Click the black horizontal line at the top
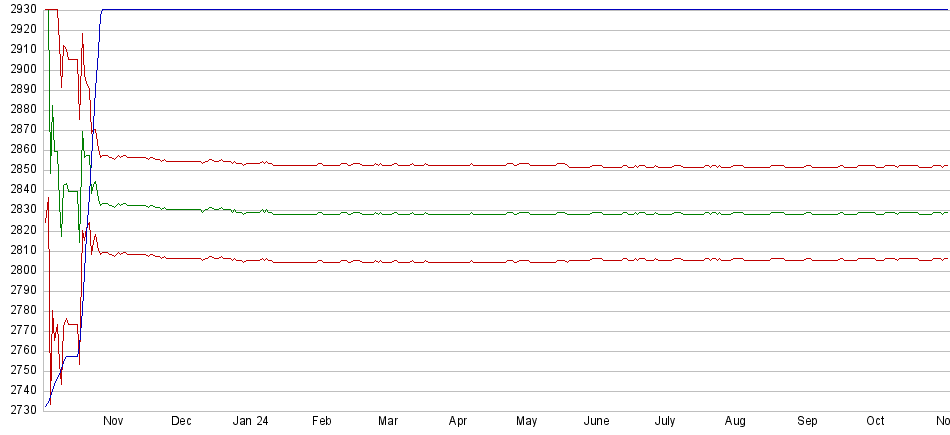 (x=500, y=10)
